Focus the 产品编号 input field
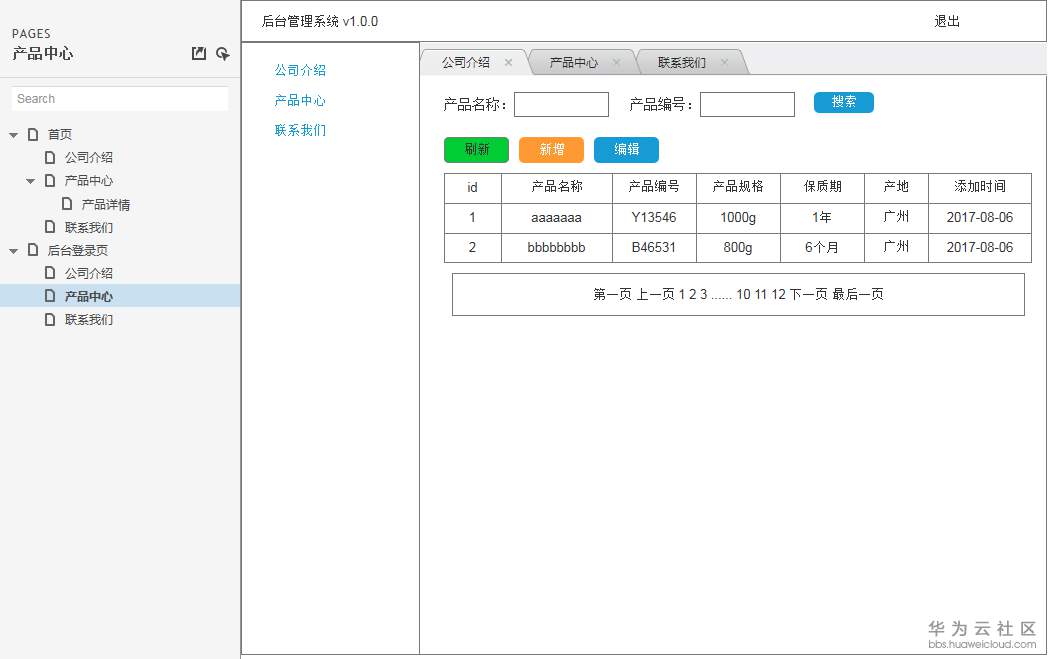This screenshot has width=1050, height=659. [x=747, y=104]
